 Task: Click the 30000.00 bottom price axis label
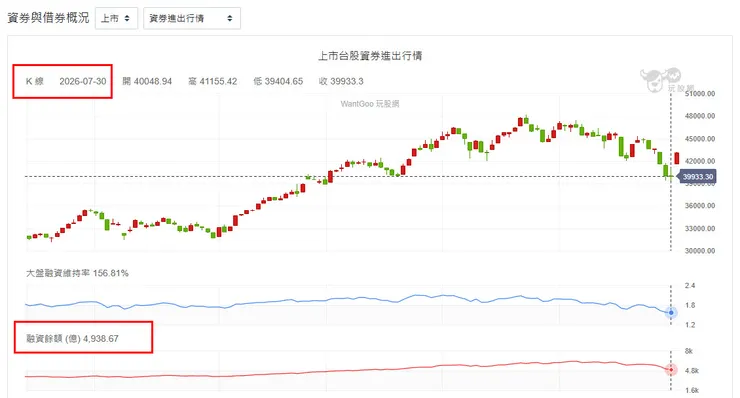pos(700,251)
